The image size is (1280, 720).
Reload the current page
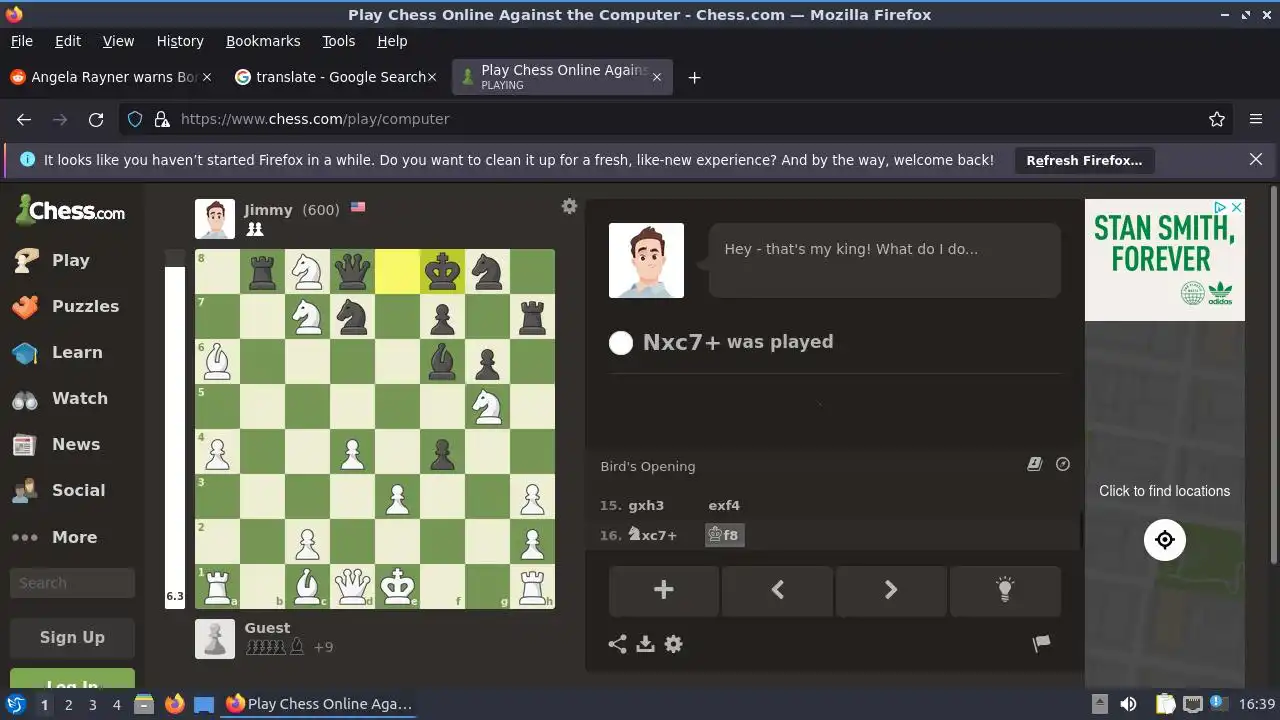point(96,119)
